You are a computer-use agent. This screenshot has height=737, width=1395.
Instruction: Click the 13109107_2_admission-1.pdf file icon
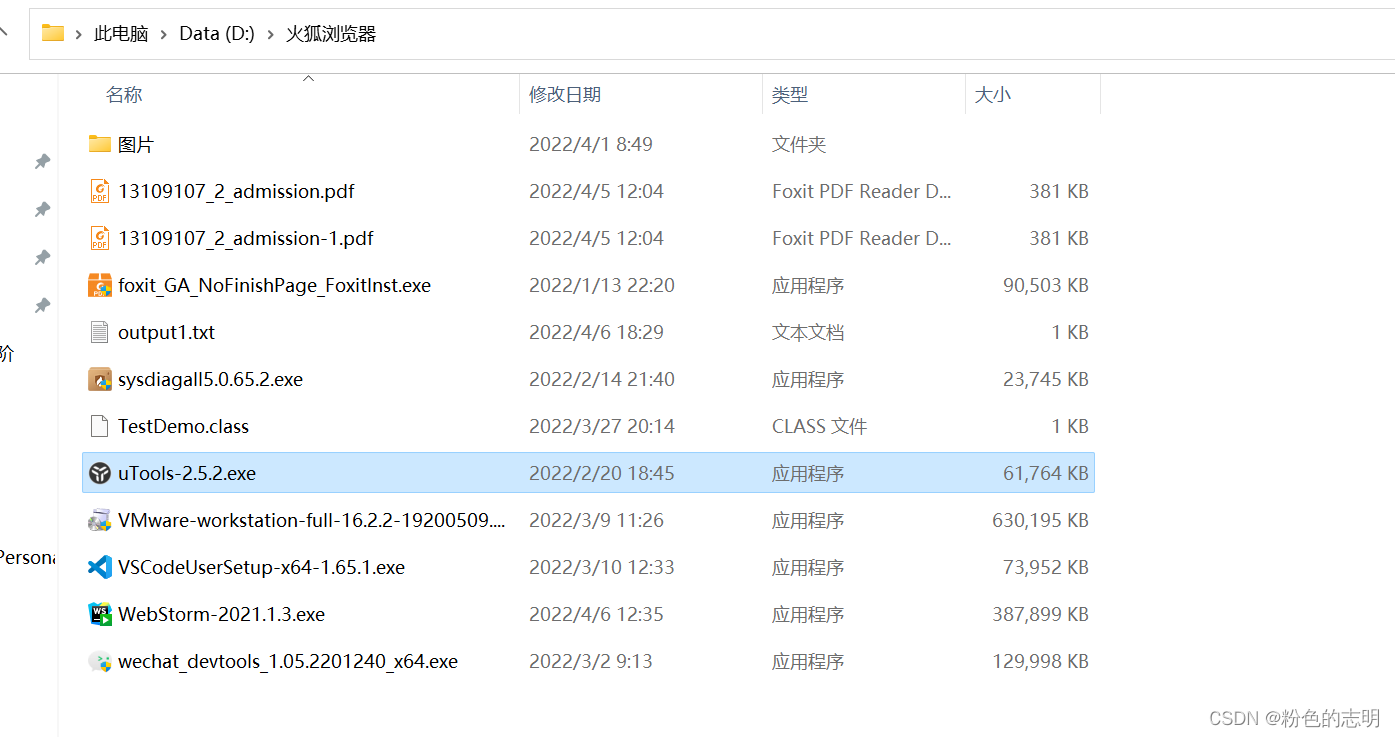coord(99,238)
